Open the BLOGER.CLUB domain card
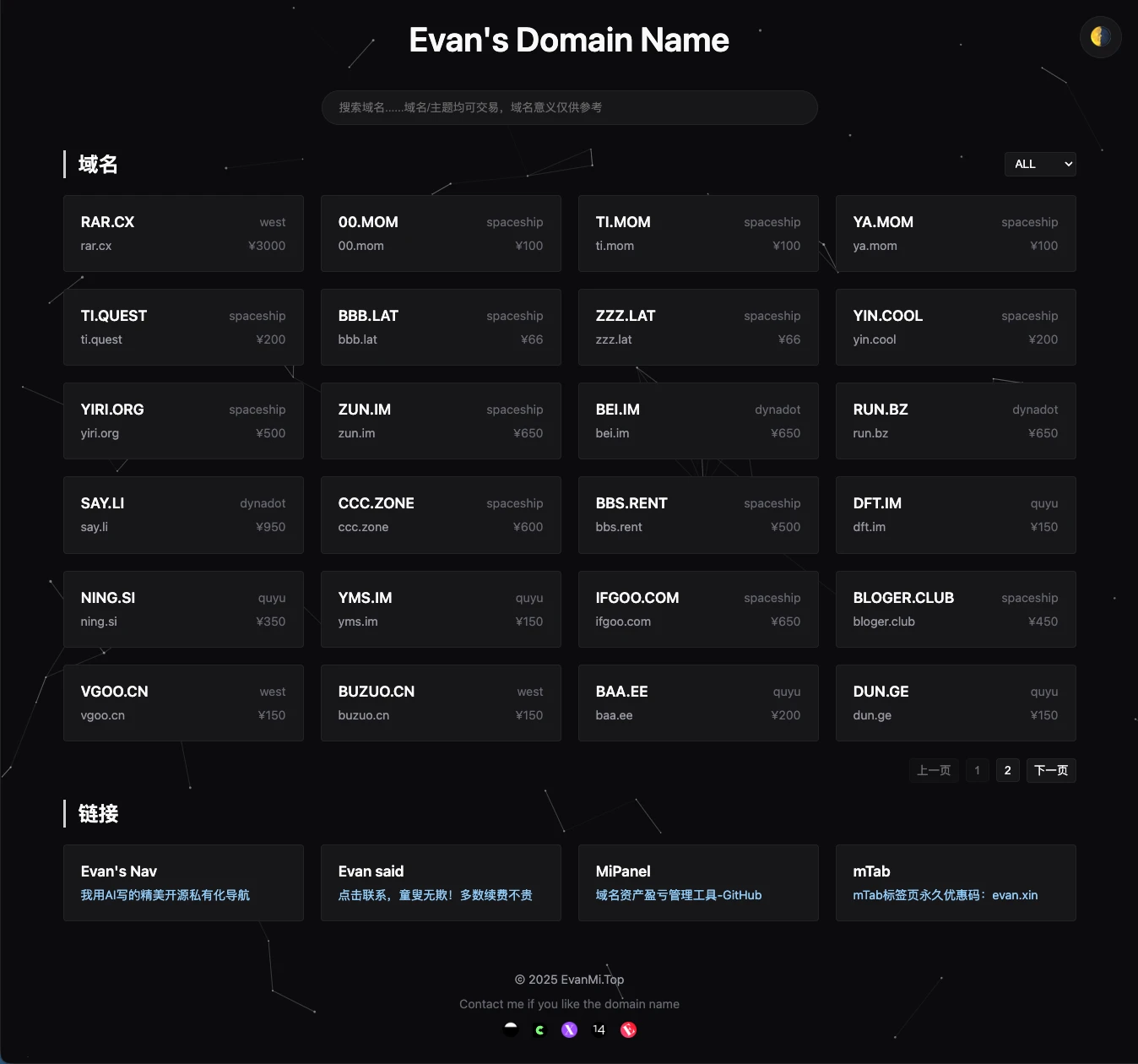The height and width of the screenshot is (1064, 1138). (956, 609)
